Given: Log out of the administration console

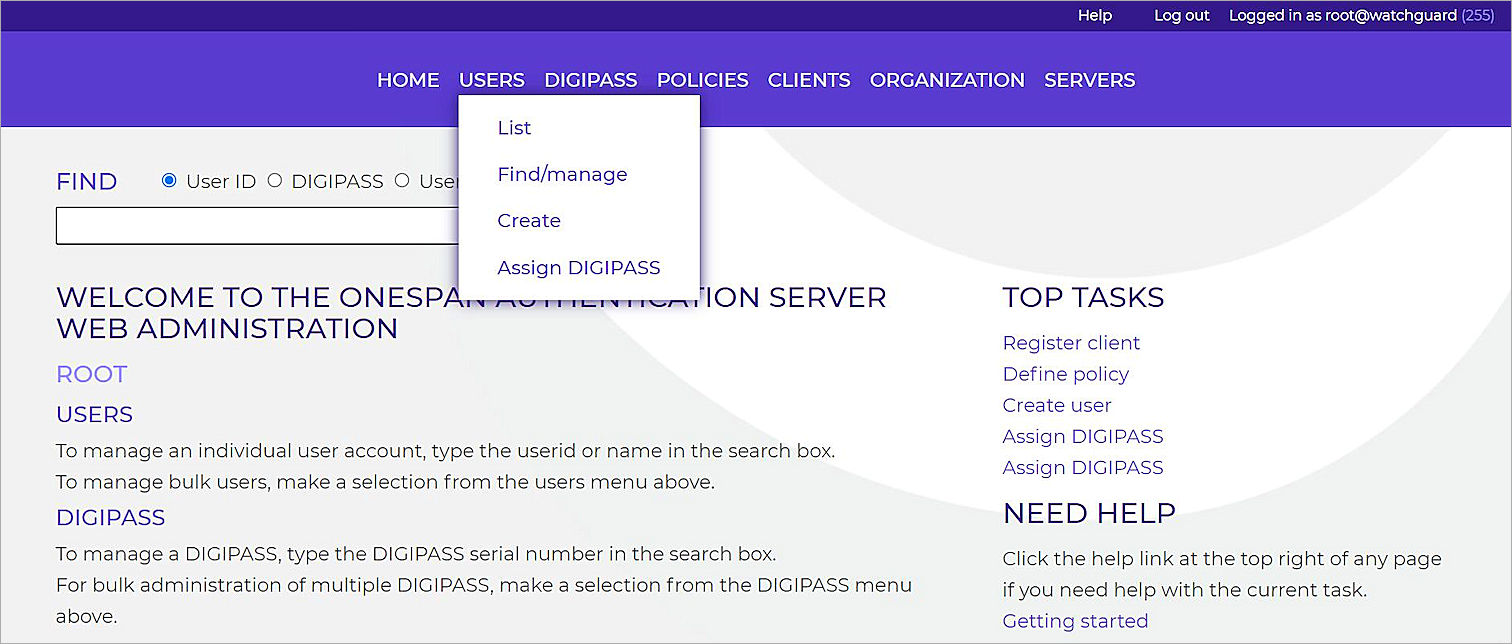Looking at the screenshot, I should [x=1181, y=16].
